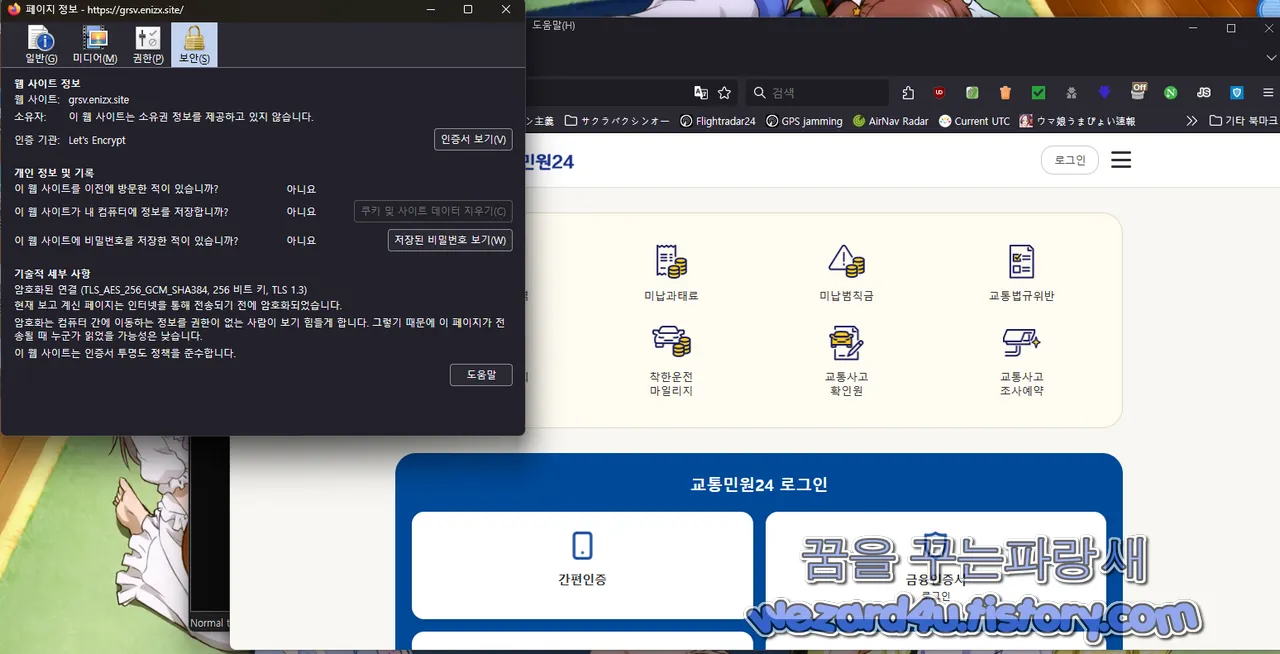Open the Current UTC bookmark
The height and width of the screenshot is (654, 1280).
(x=974, y=121)
